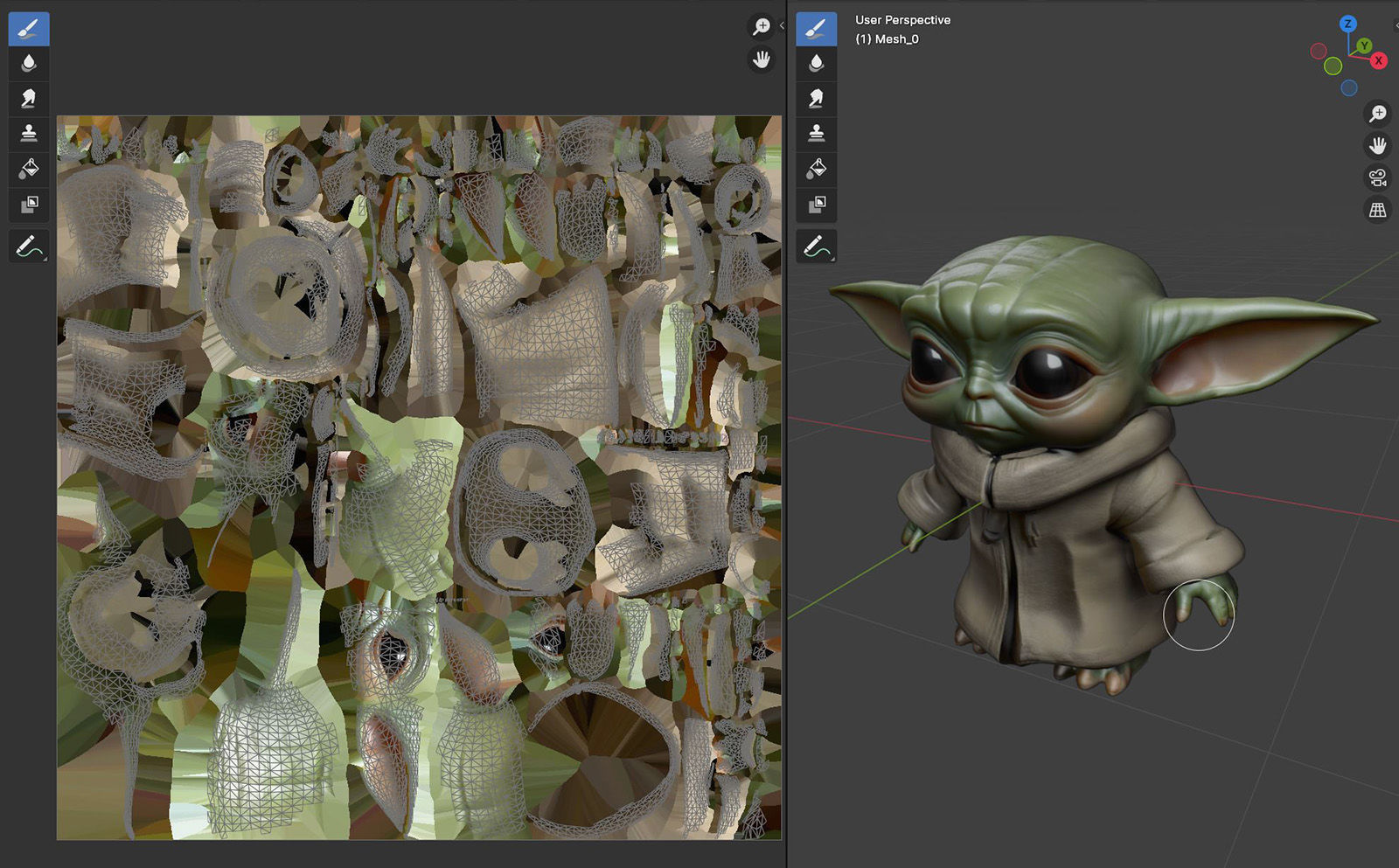Select the Smear tool in the image editor
Image resolution: width=1399 pixels, height=868 pixels.
coord(29,99)
